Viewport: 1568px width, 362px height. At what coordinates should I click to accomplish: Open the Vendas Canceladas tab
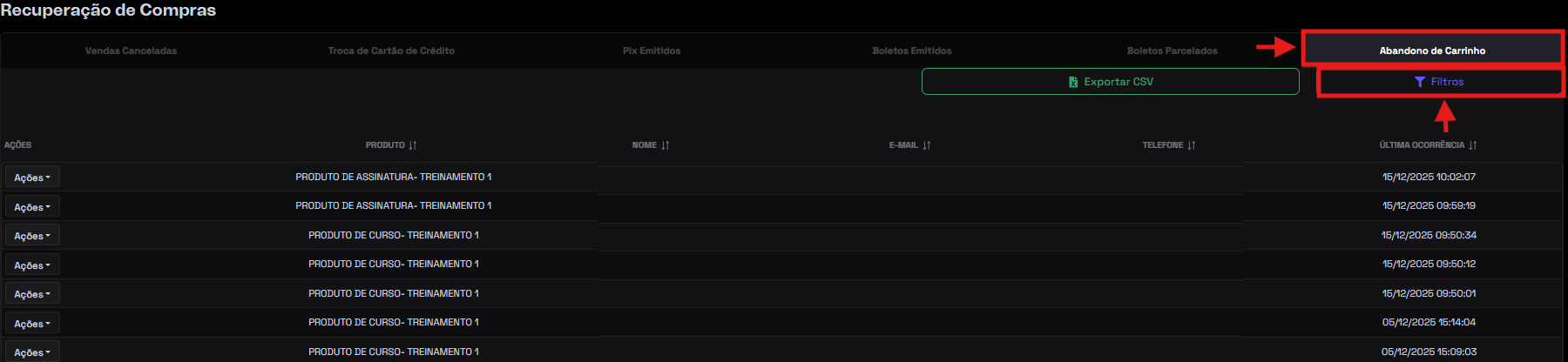tap(131, 50)
